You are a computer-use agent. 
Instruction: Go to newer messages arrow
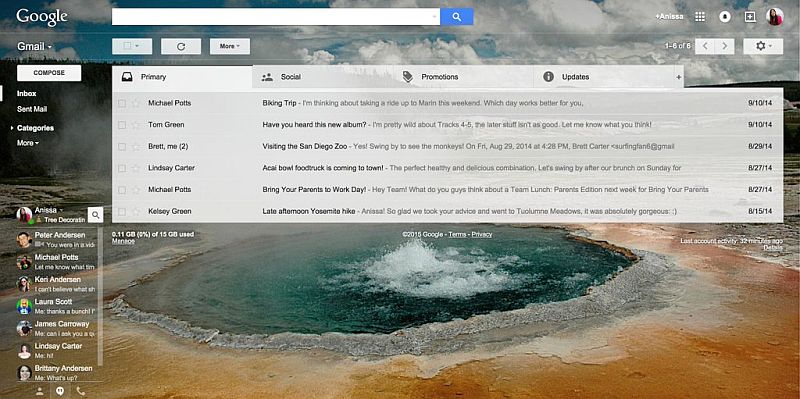click(x=705, y=46)
